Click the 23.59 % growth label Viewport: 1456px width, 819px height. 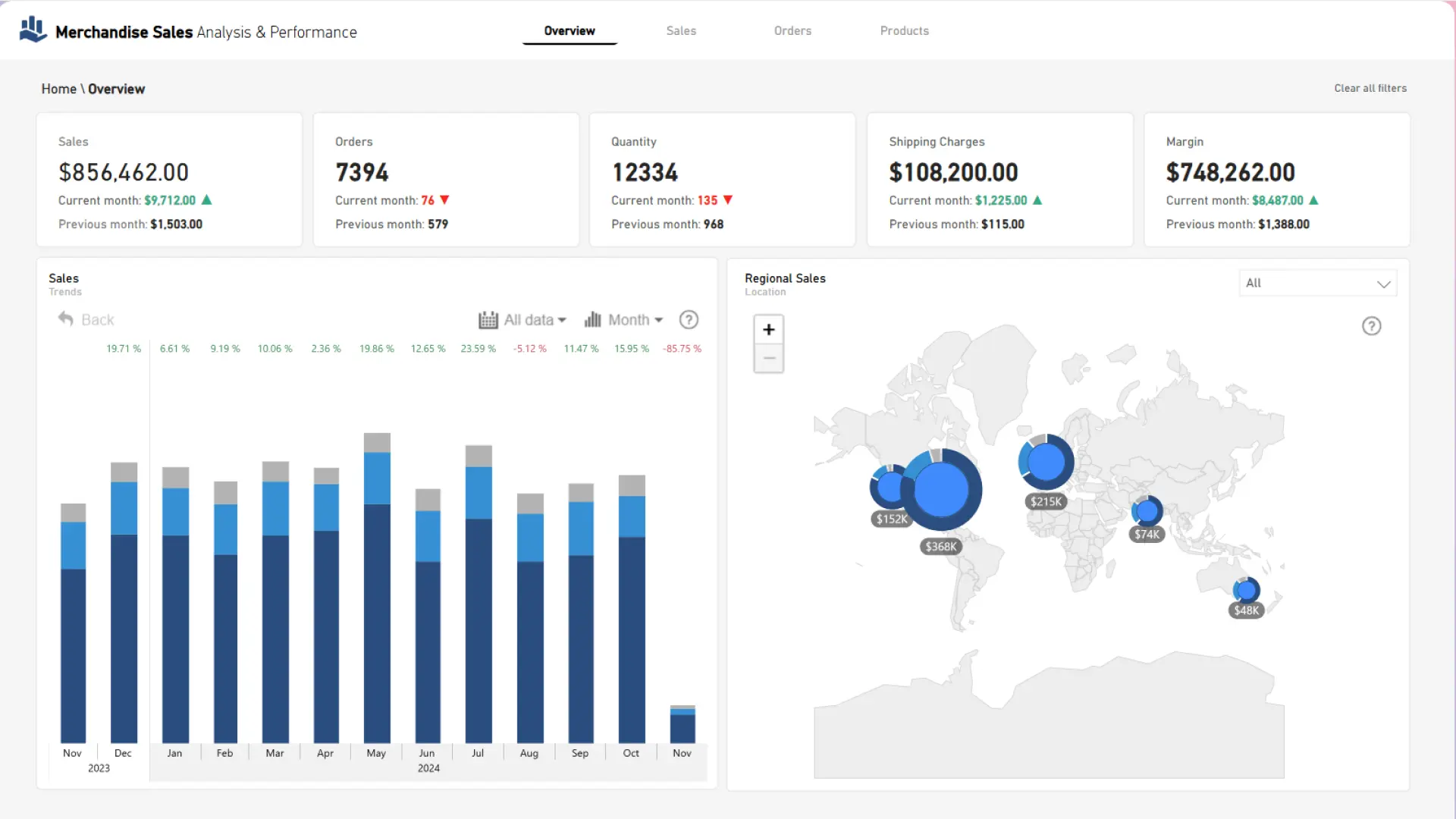[478, 349]
